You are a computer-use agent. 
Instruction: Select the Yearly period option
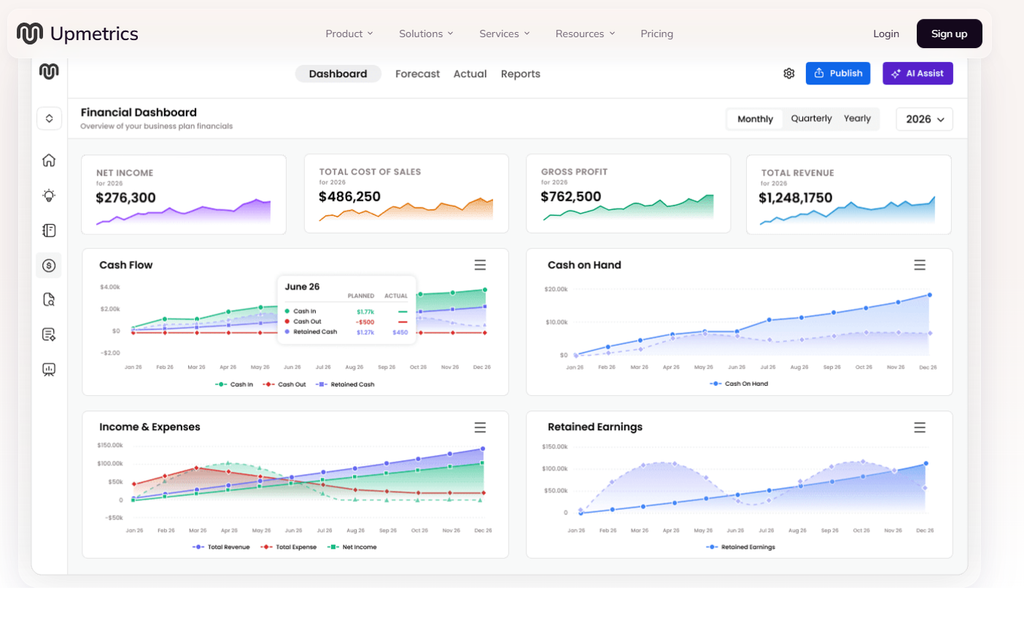(x=857, y=118)
